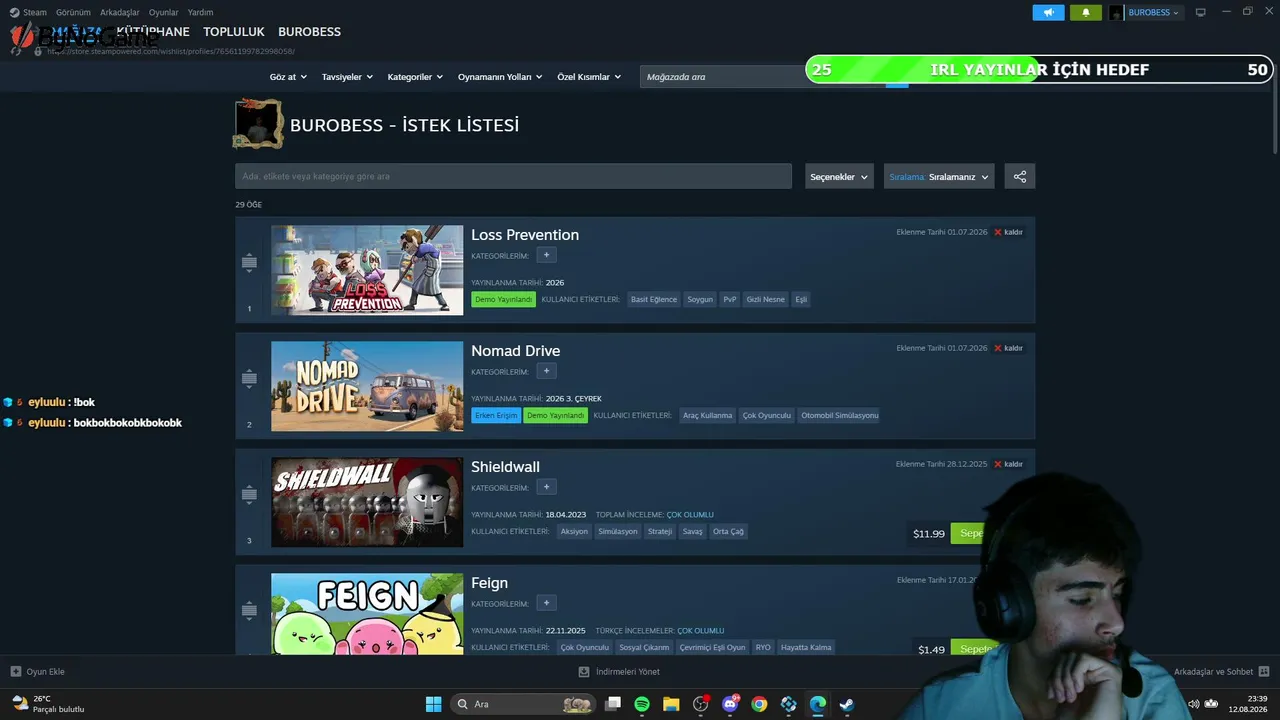Open the Sıralama sort dropdown
Viewport: 1280px width, 720px height.
939,176
